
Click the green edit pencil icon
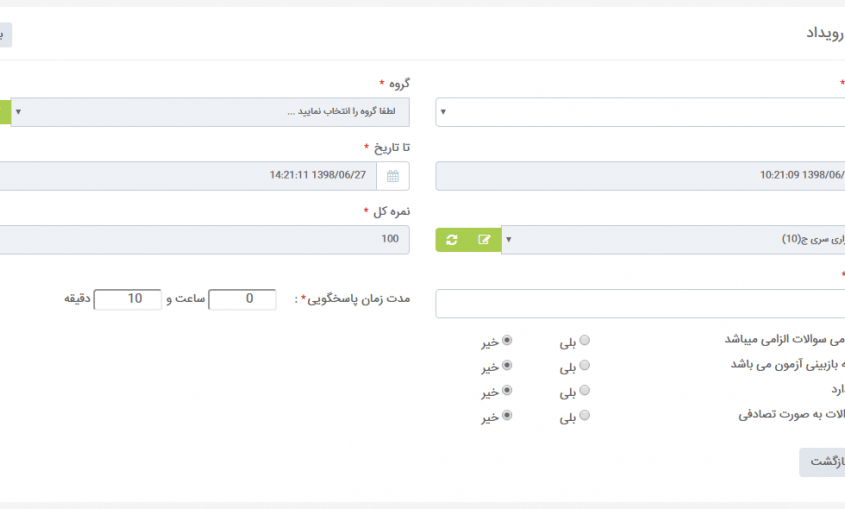484,240
